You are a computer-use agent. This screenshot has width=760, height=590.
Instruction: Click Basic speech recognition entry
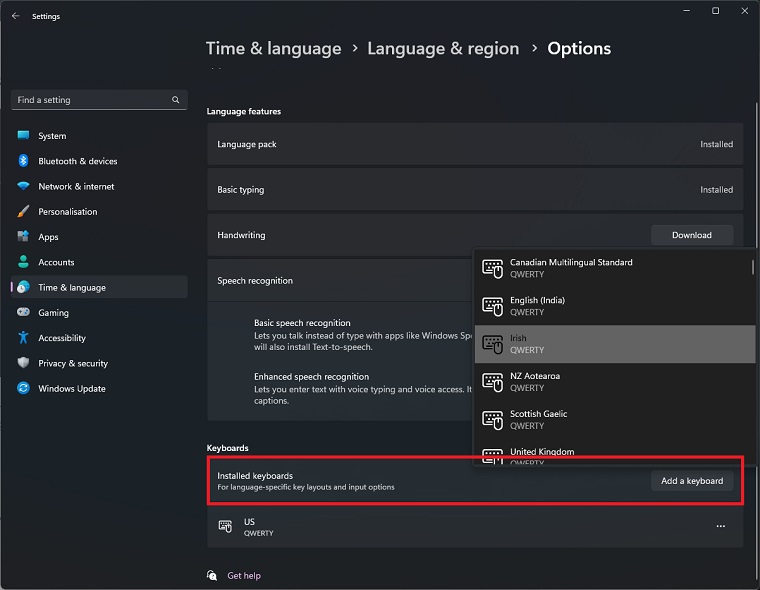point(363,335)
